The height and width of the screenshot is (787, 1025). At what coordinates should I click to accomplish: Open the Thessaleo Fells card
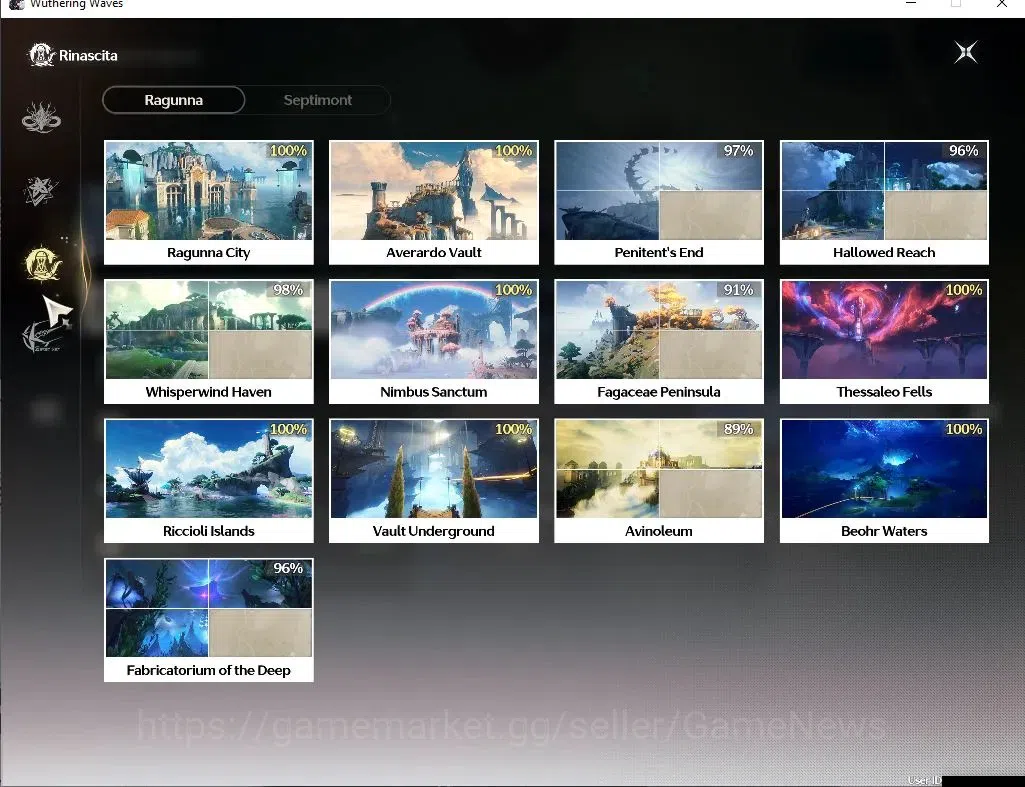pyautogui.click(x=884, y=342)
